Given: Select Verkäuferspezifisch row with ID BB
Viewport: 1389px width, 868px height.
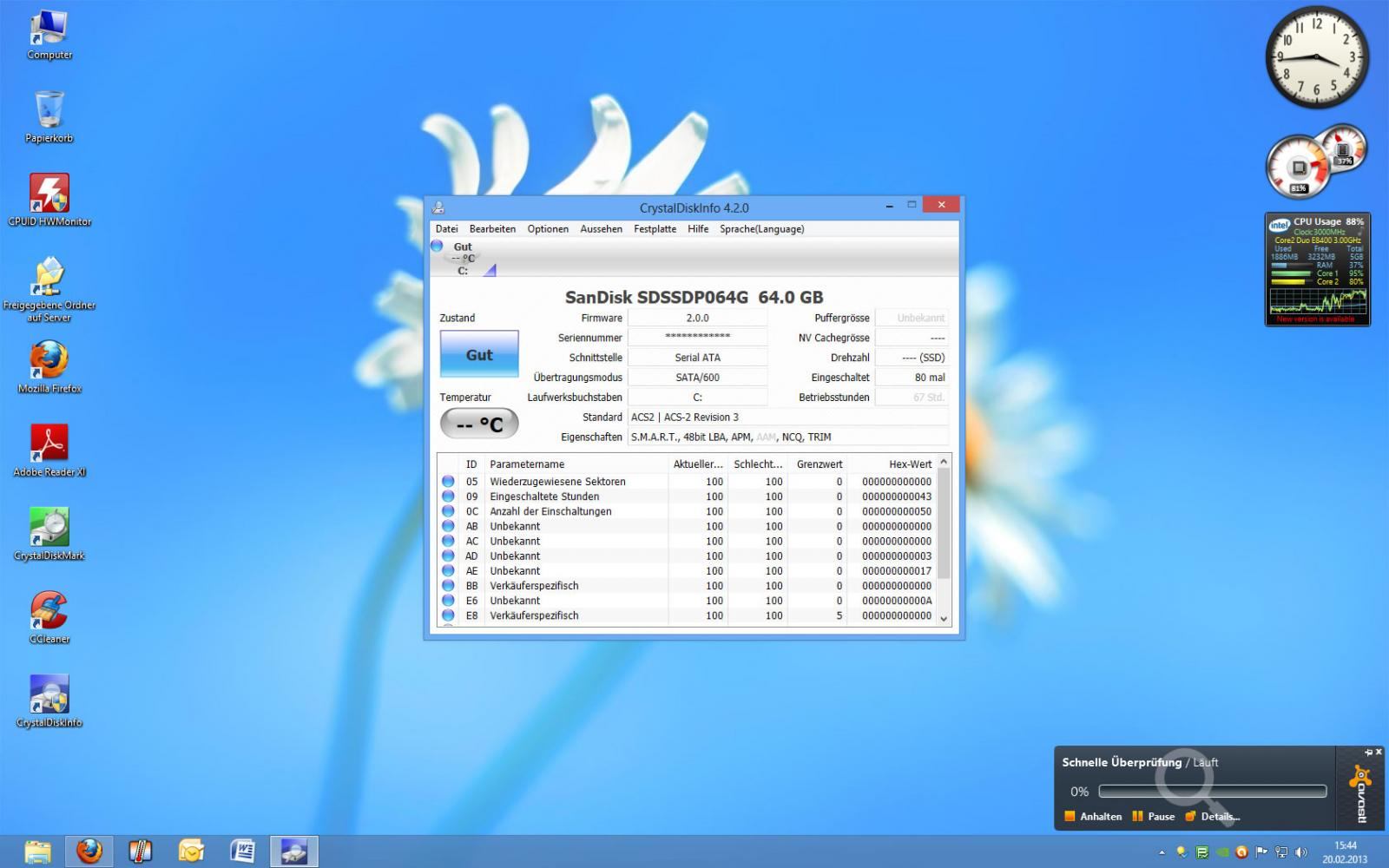Looking at the screenshot, I should (686, 586).
